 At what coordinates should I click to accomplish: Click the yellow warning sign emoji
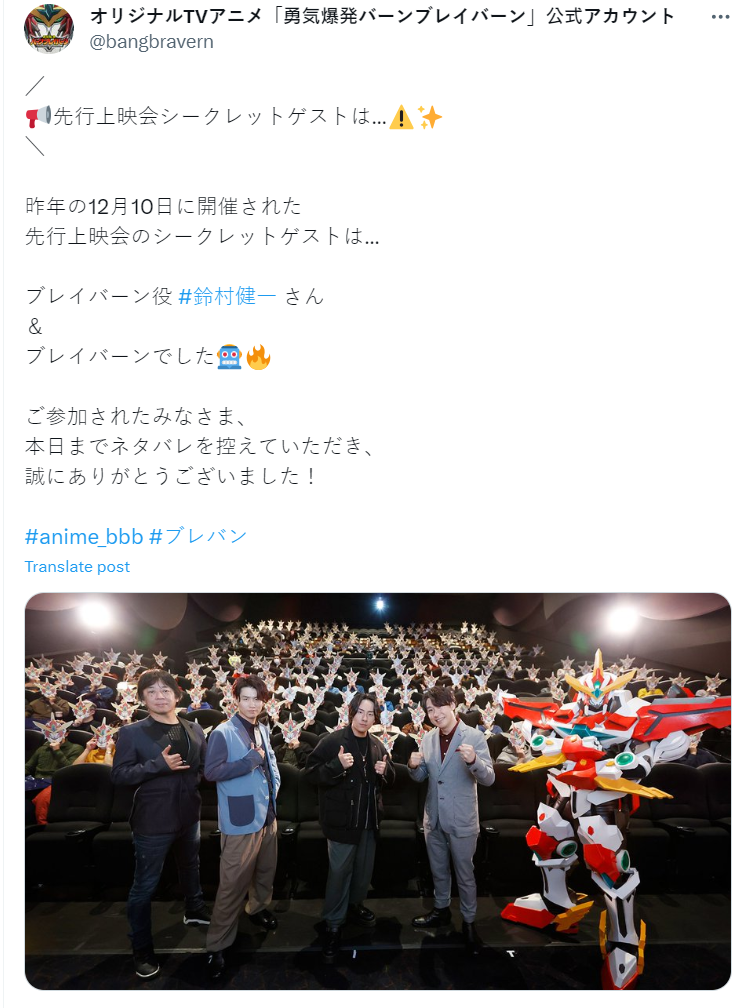coord(401,118)
